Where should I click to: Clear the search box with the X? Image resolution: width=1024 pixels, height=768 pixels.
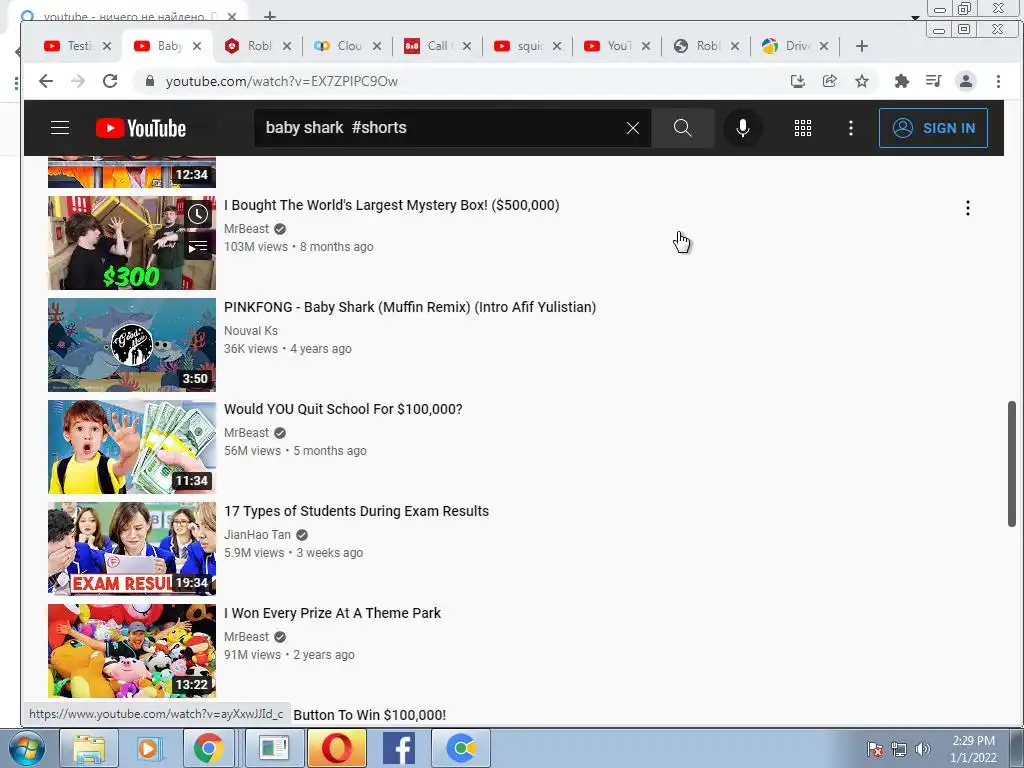point(632,128)
